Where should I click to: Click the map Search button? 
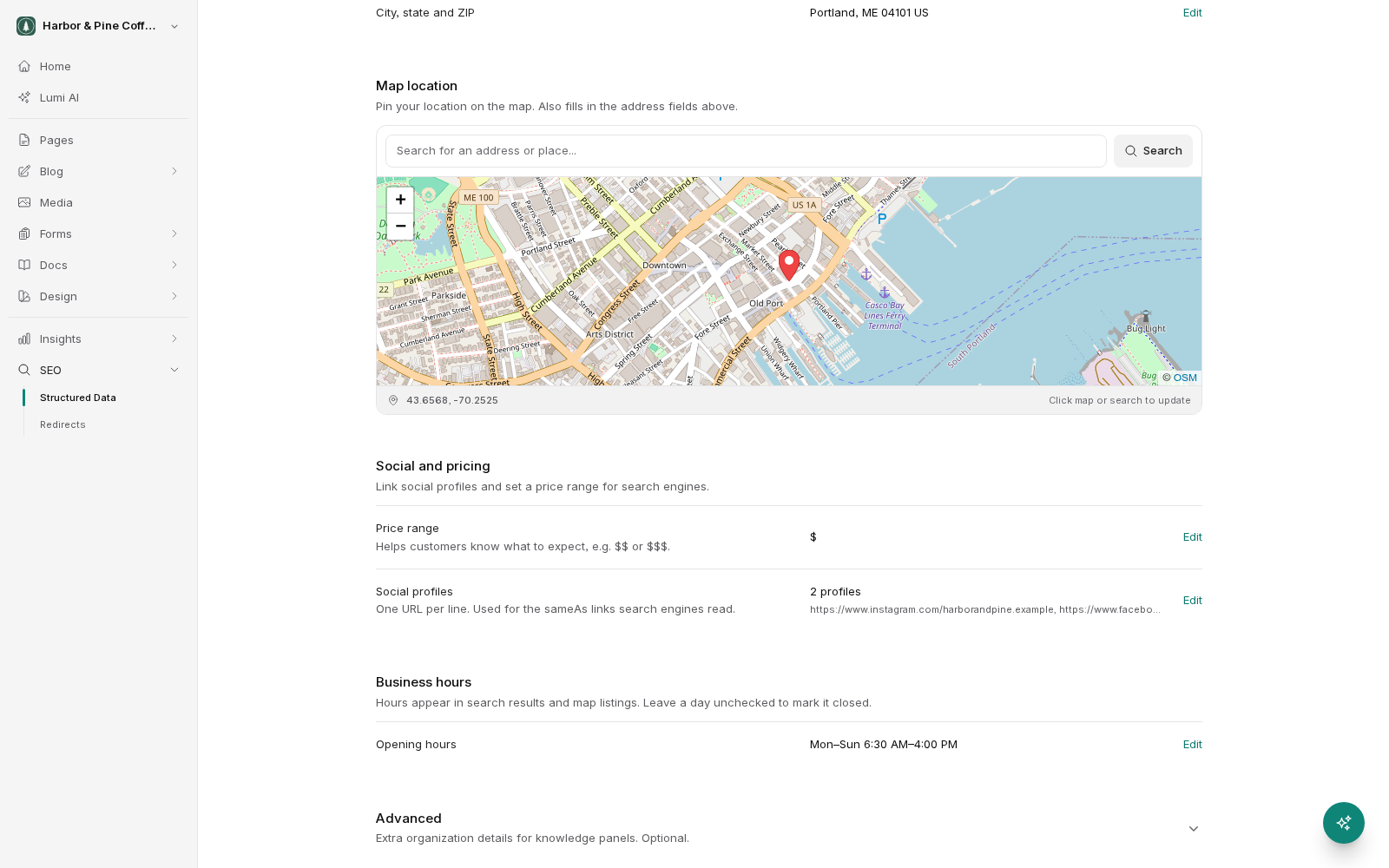pyautogui.click(x=1153, y=151)
